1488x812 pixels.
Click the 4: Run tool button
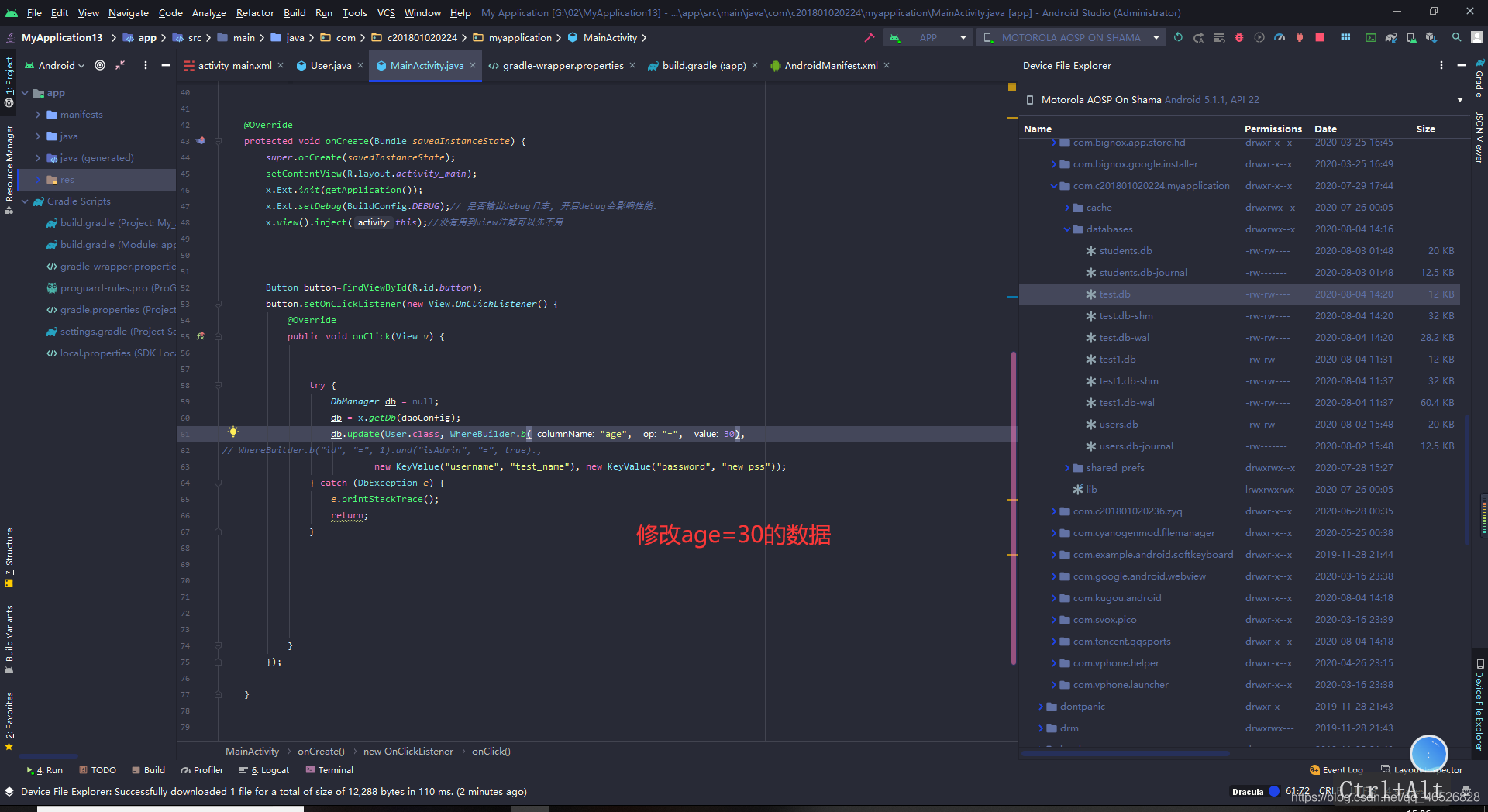(x=44, y=770)
